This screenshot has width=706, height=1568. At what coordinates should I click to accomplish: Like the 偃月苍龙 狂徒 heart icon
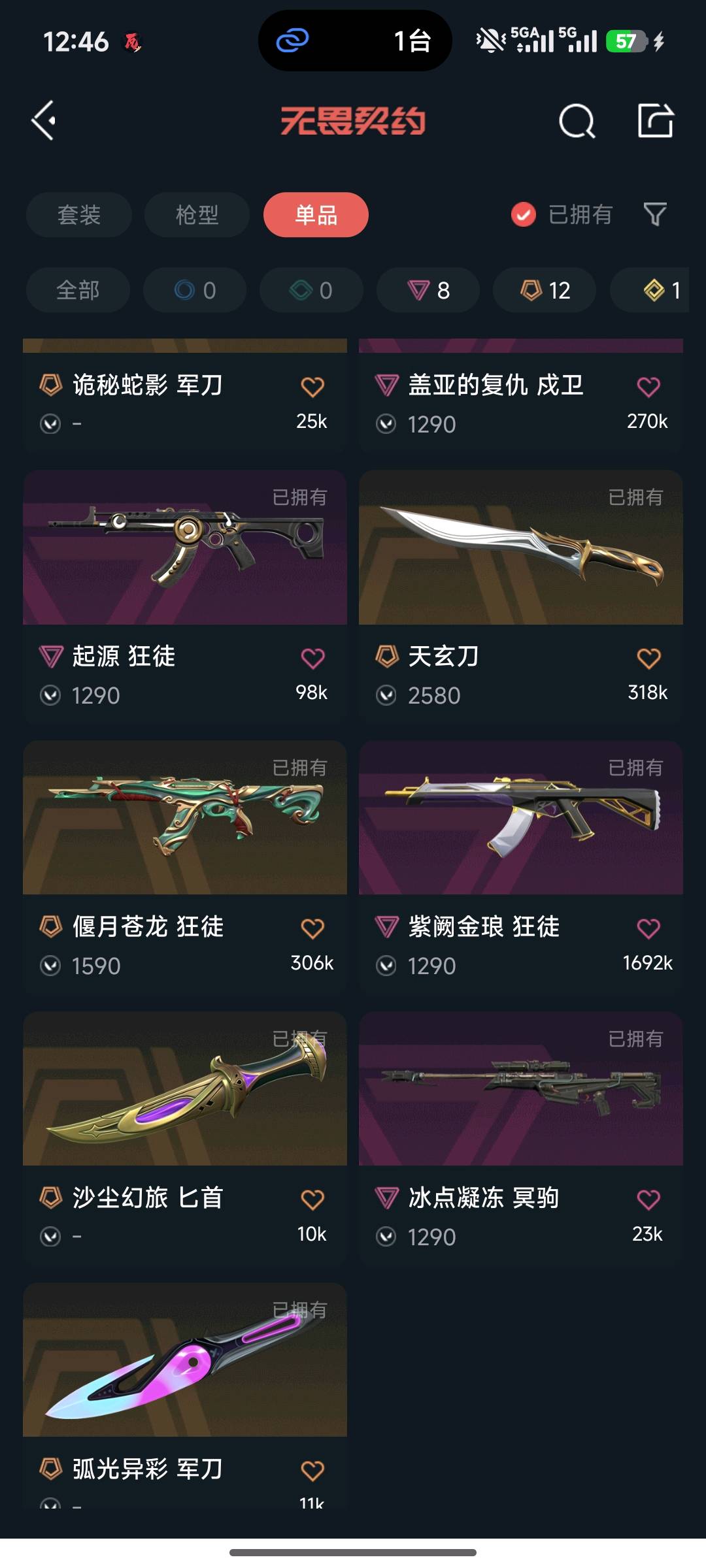tap(312, 928)
